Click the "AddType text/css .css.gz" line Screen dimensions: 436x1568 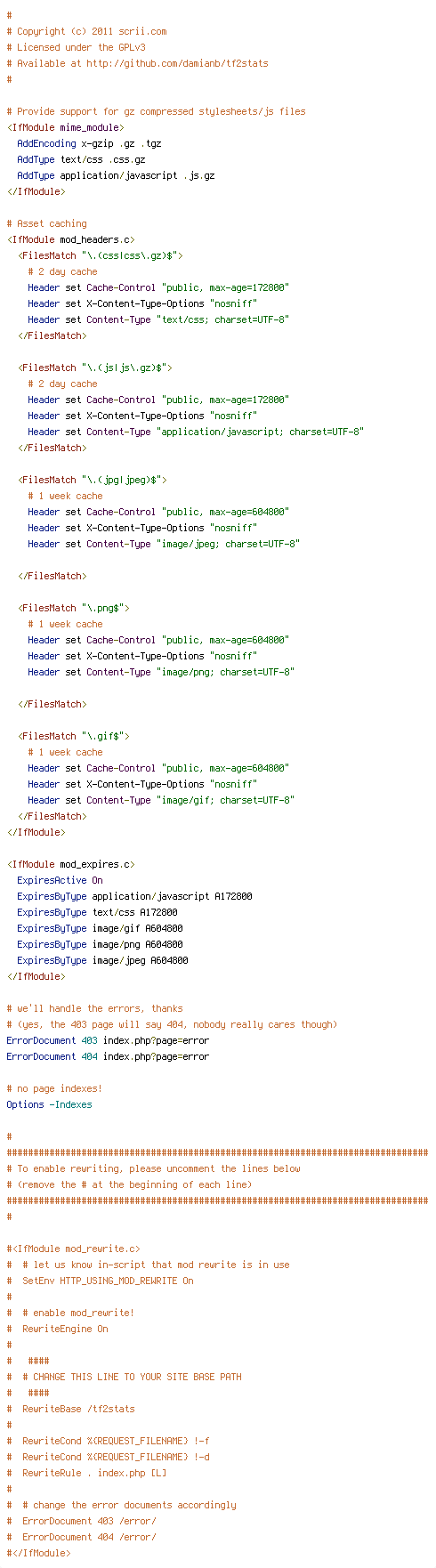coord(81,159)
